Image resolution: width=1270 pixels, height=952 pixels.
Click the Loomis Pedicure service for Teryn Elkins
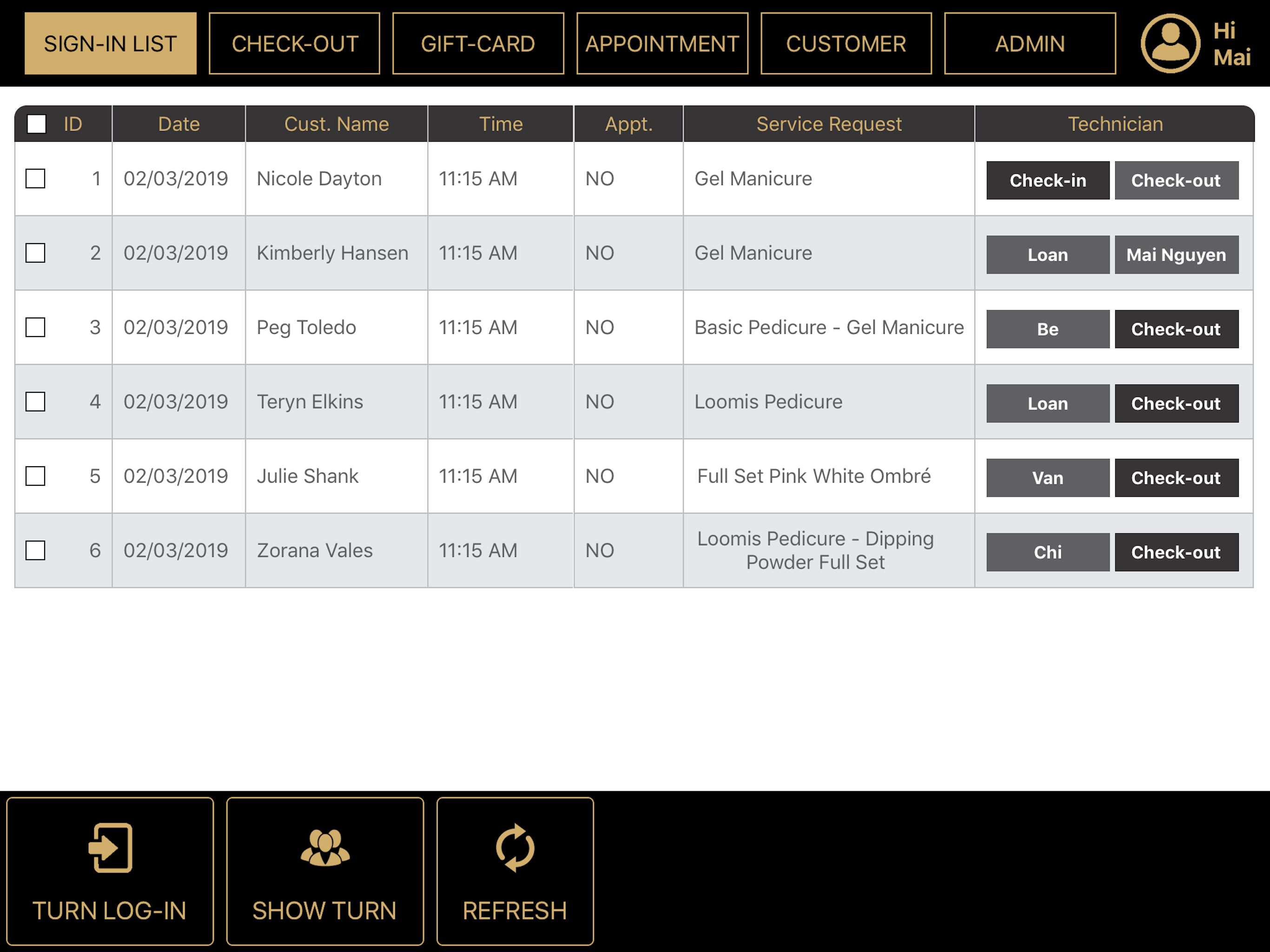click(x=768, y=401)
